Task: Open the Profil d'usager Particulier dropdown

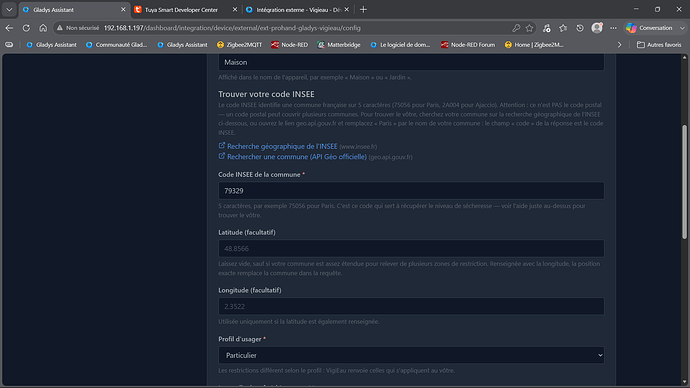Action: [411, 355]
